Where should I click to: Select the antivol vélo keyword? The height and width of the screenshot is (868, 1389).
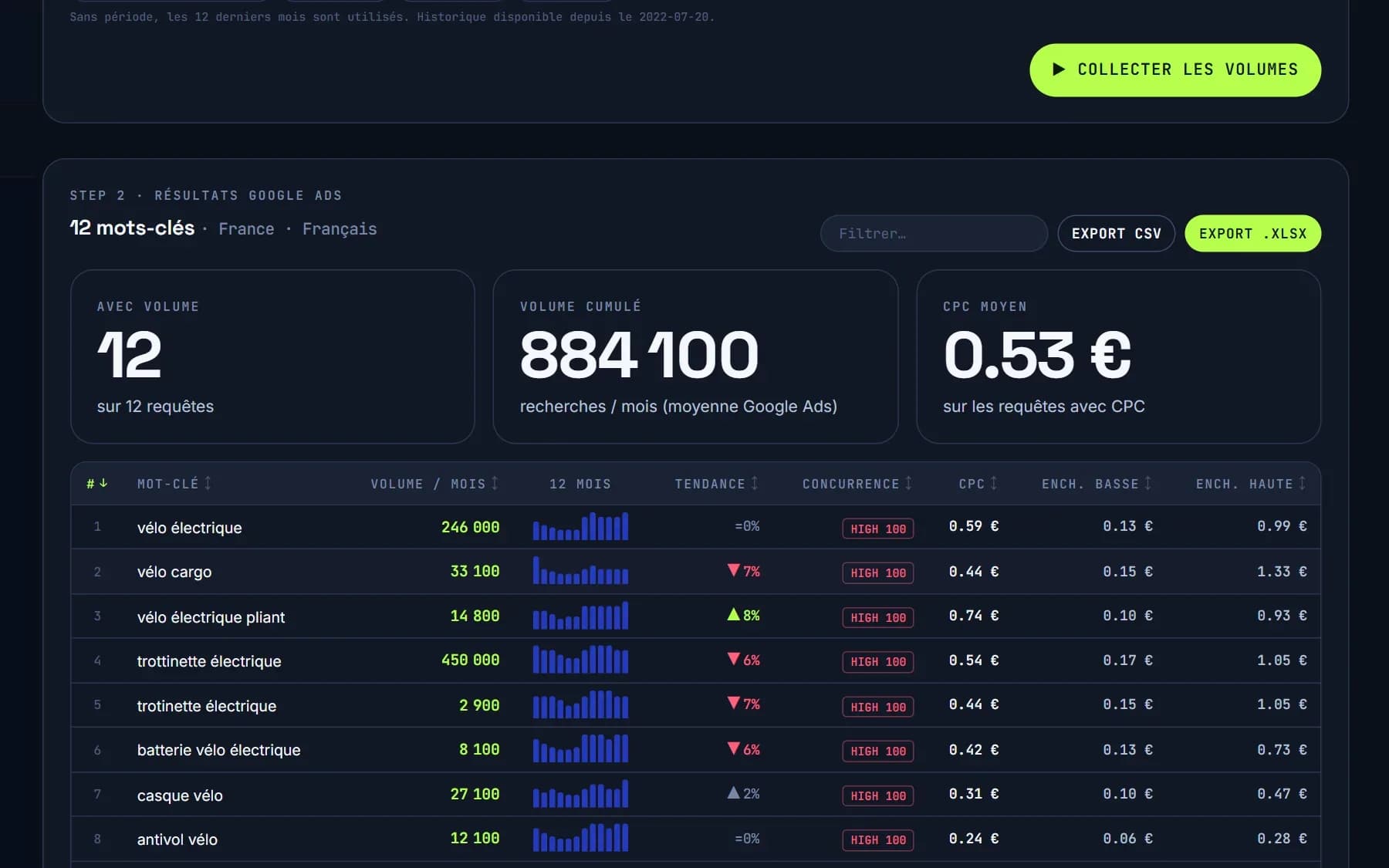point(177,839)
